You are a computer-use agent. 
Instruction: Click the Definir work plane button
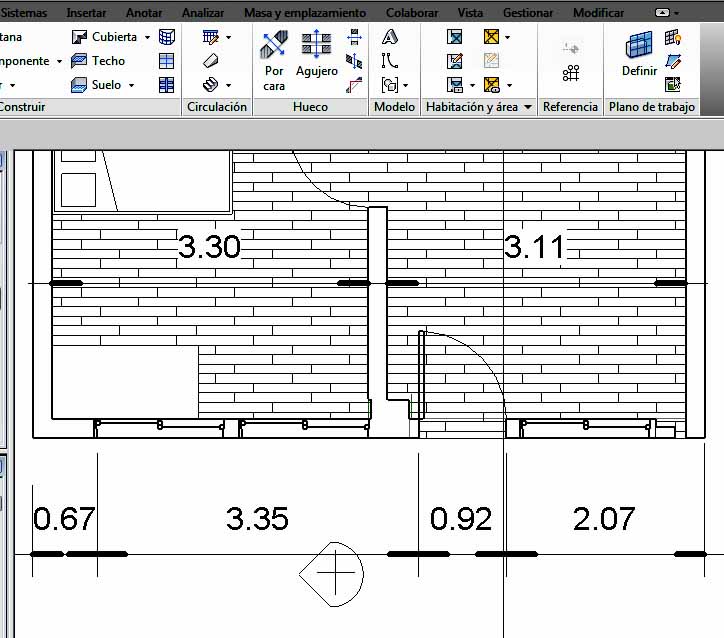tap(639, 55)
